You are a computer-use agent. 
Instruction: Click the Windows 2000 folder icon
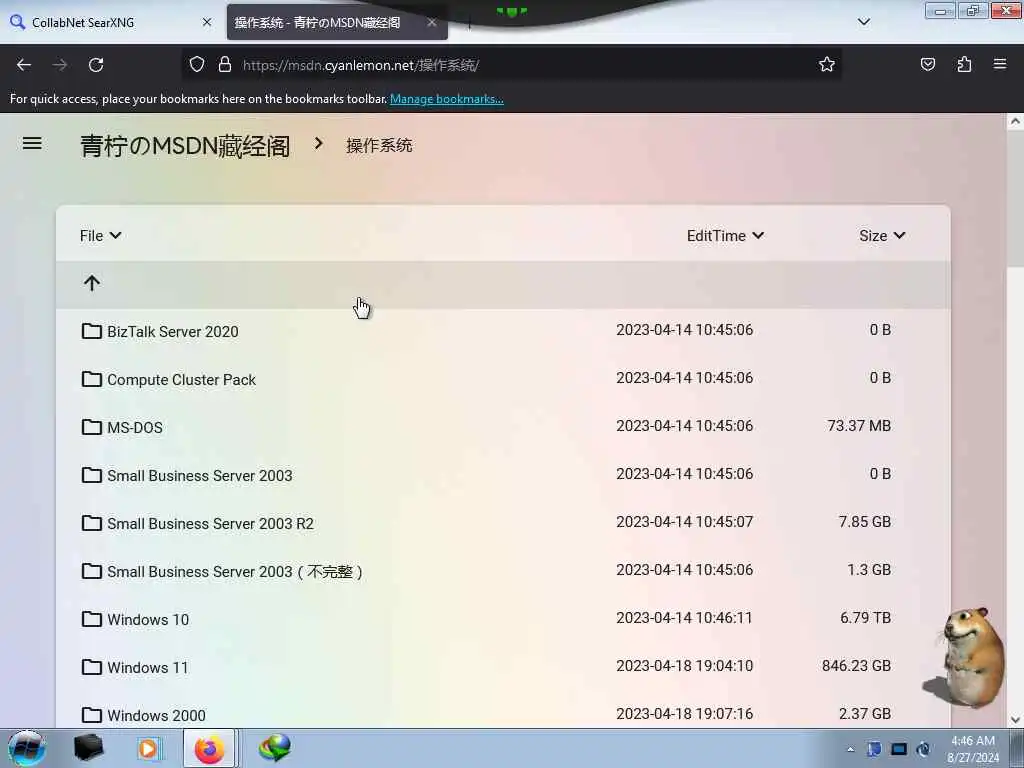(x=91, y=715)
